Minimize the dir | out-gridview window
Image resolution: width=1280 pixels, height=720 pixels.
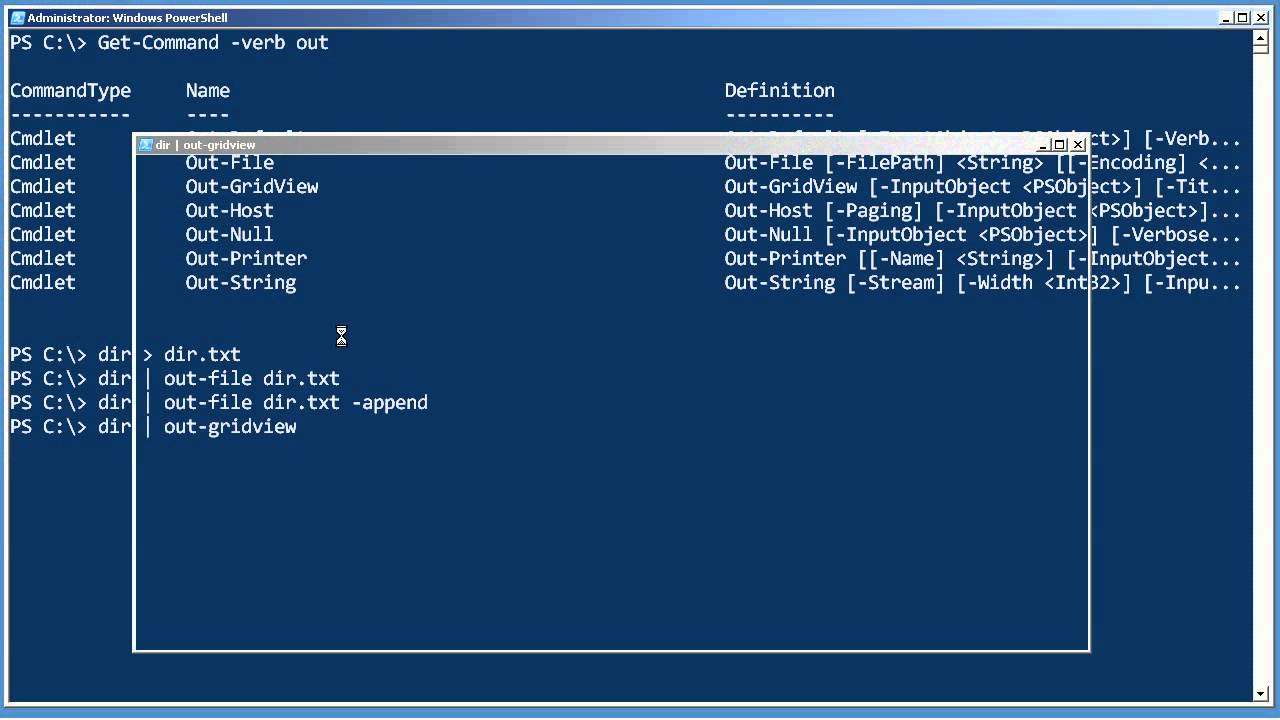pos(1044,145)
